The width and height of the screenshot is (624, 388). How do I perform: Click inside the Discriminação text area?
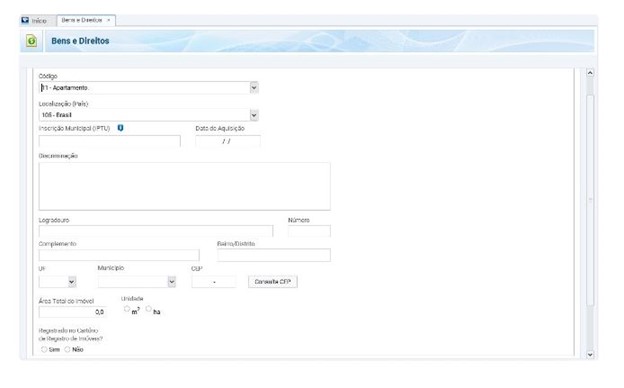(x=184, y=186)
